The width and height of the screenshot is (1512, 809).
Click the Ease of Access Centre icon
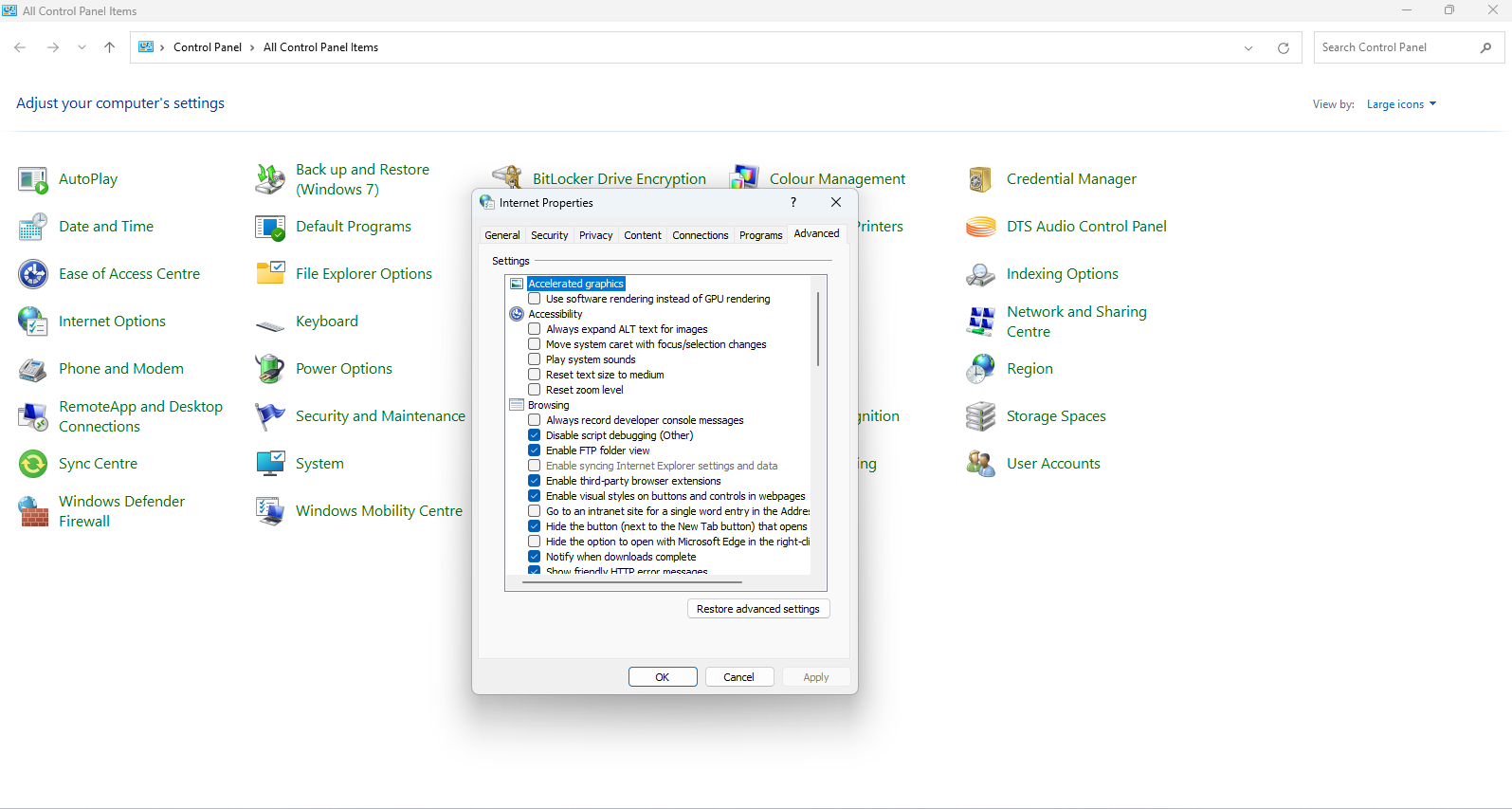click(33, 274)
